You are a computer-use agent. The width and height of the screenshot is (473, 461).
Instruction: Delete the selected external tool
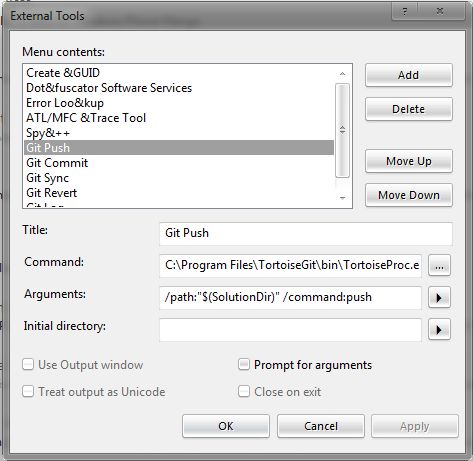pos(409,109)
